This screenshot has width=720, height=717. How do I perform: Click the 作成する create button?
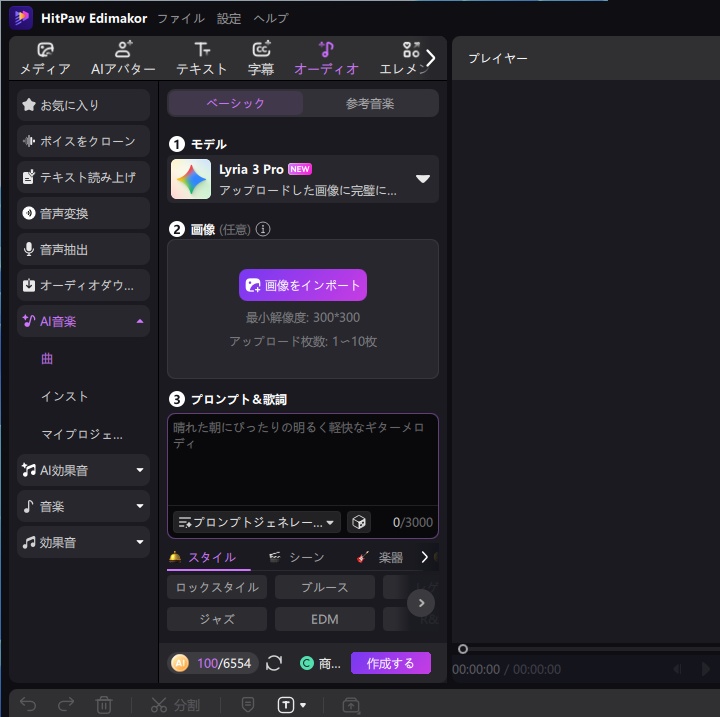[x=391, y=663]
